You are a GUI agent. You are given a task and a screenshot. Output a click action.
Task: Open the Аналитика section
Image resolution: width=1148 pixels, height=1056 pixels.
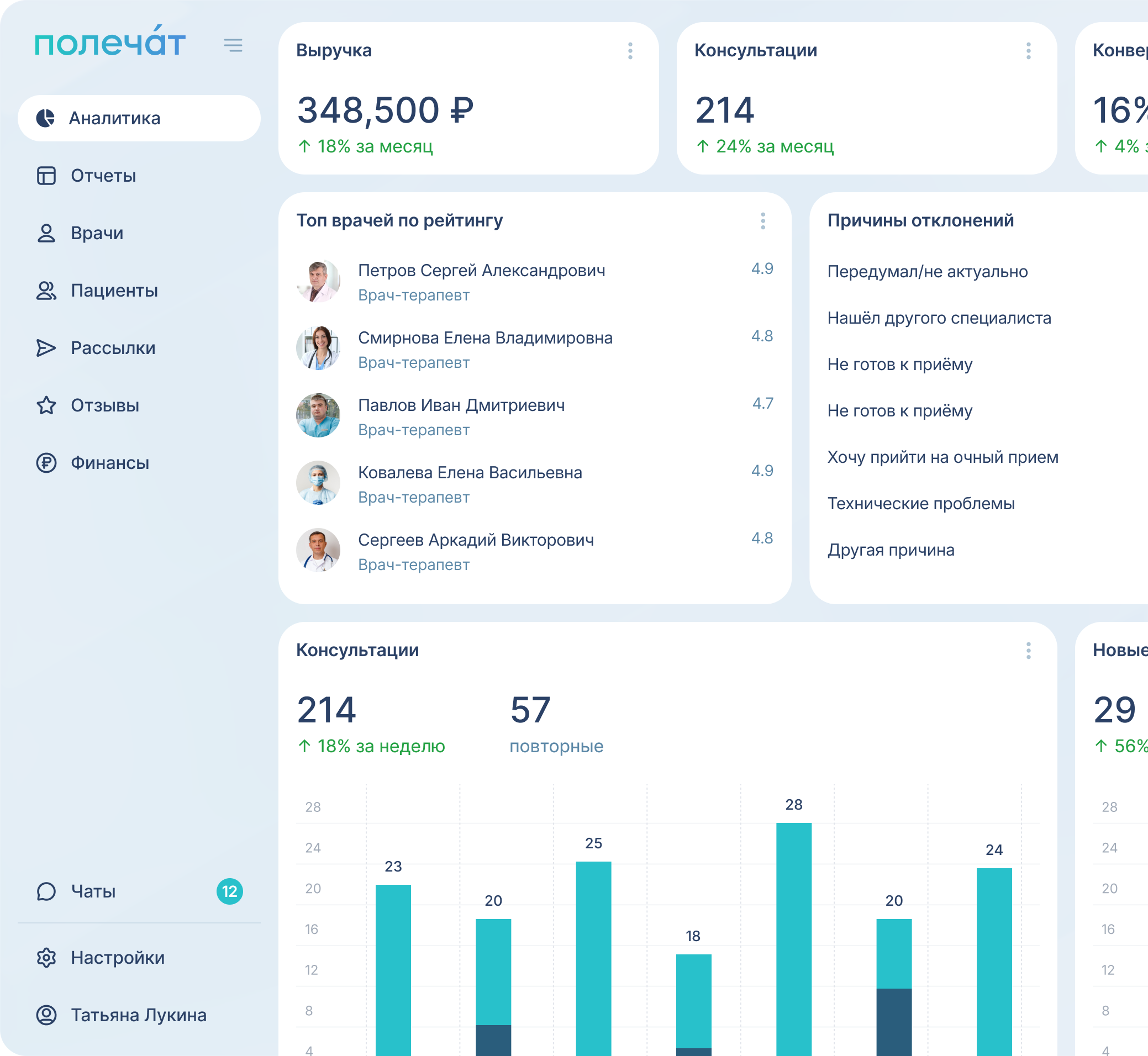[x=139, y=118]
